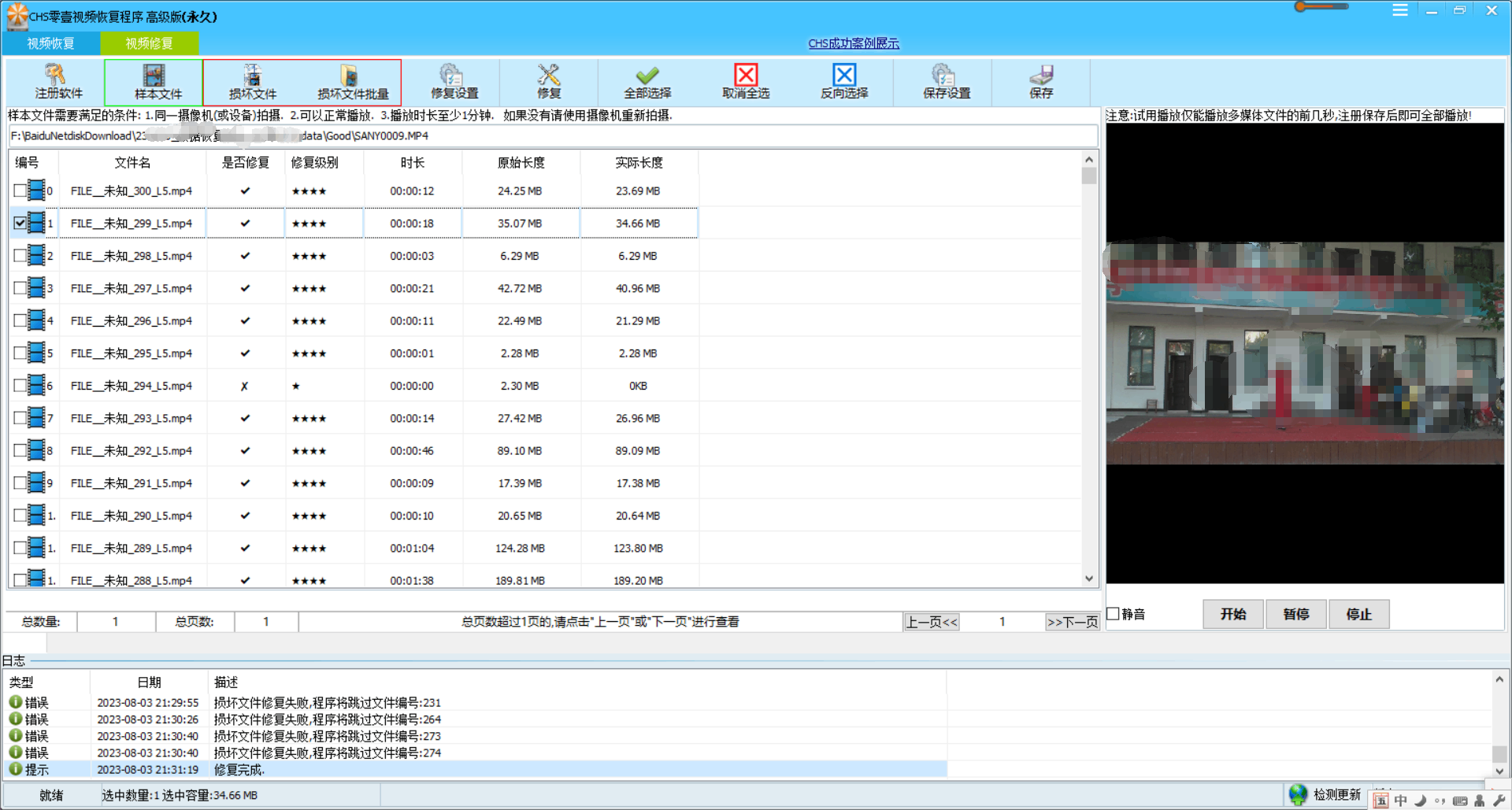Image resolution: width=1512 pixels, height=810 pixels.
Task: Check the box for FILE__未知_292_L5.mp4
Action: click(20, 450)
